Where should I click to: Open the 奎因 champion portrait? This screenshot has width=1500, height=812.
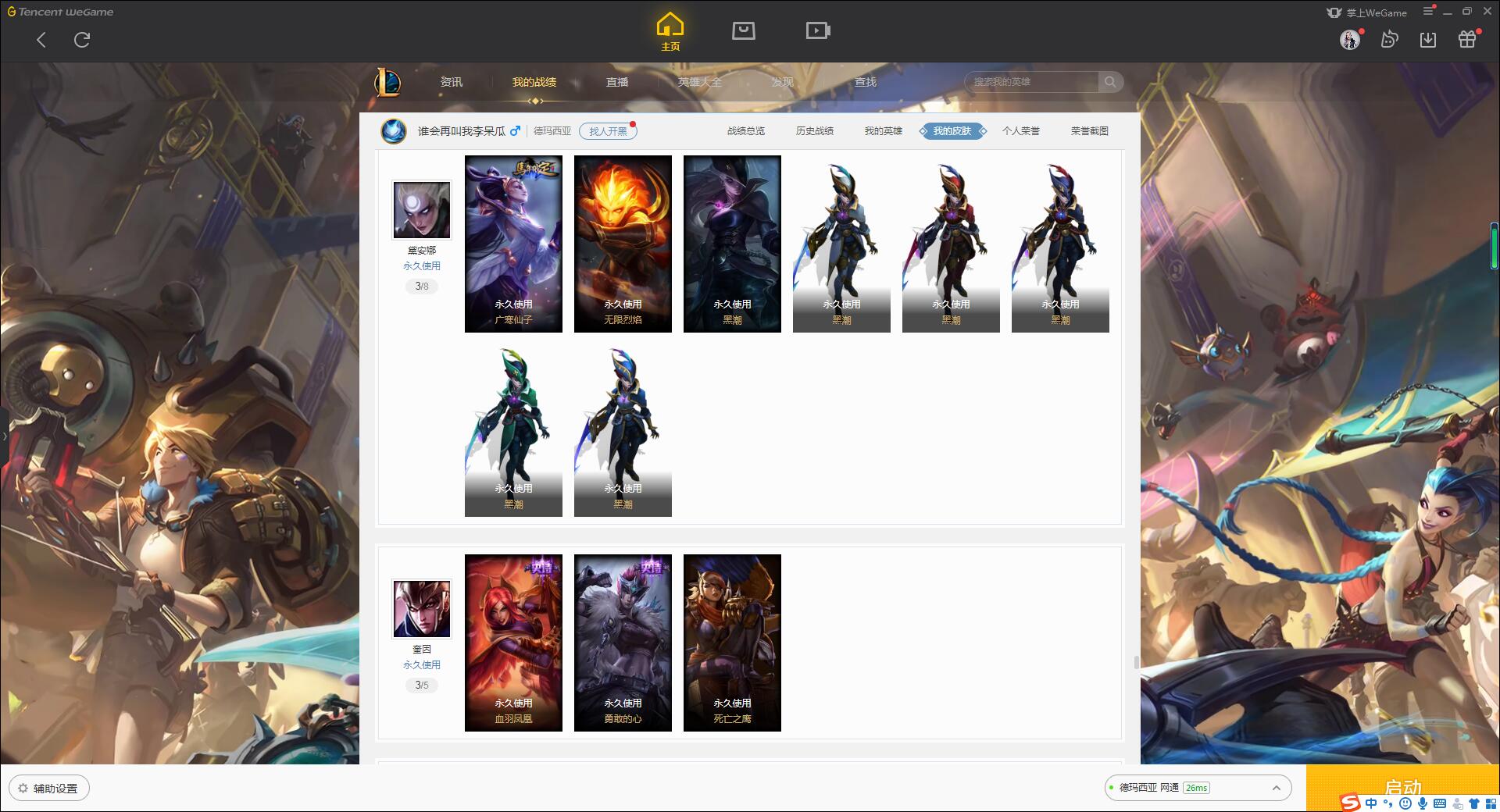tap(422, 609)
